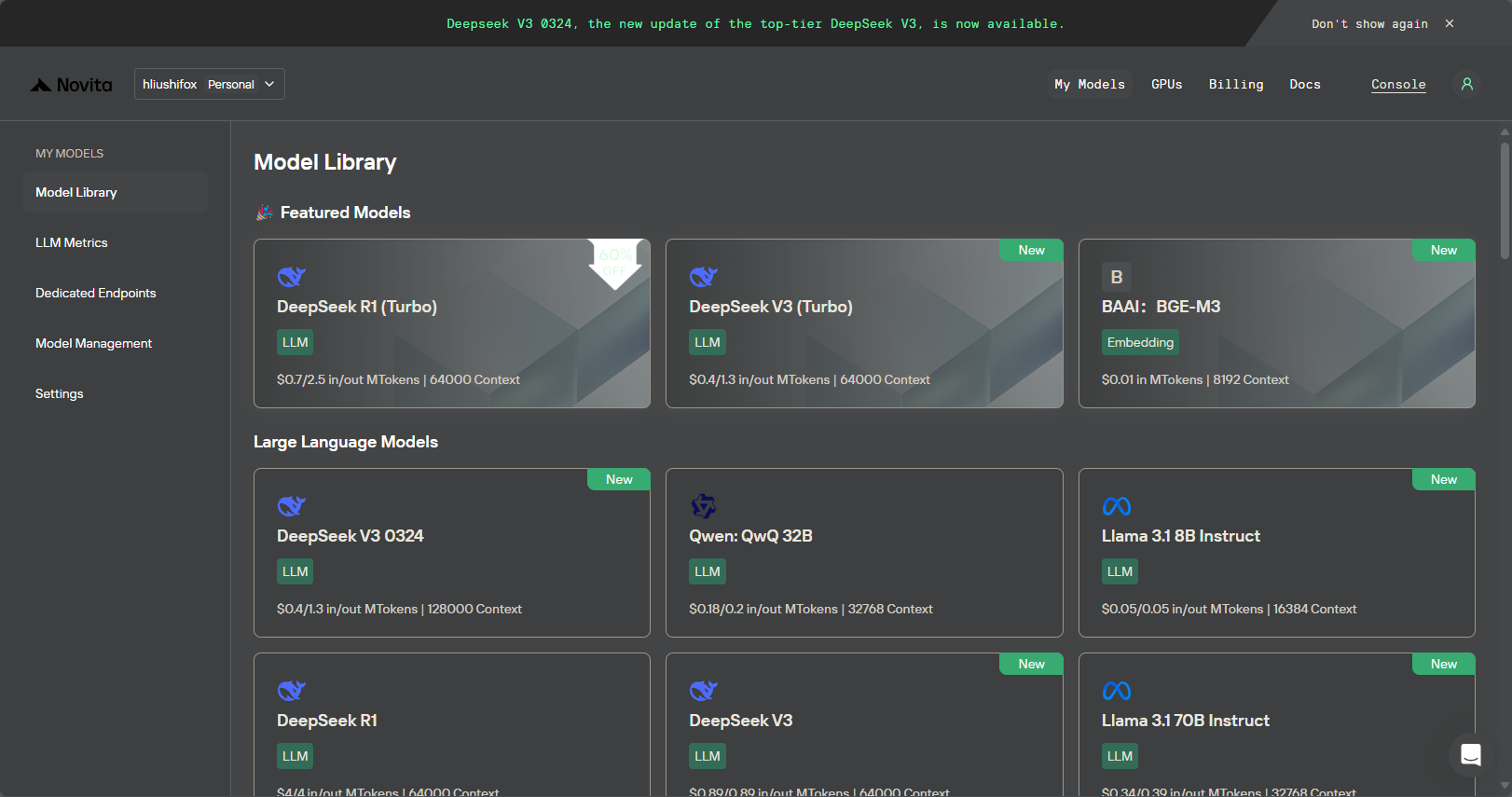
Task: Click the Novita logo
Action: click(x=71, y=85)
